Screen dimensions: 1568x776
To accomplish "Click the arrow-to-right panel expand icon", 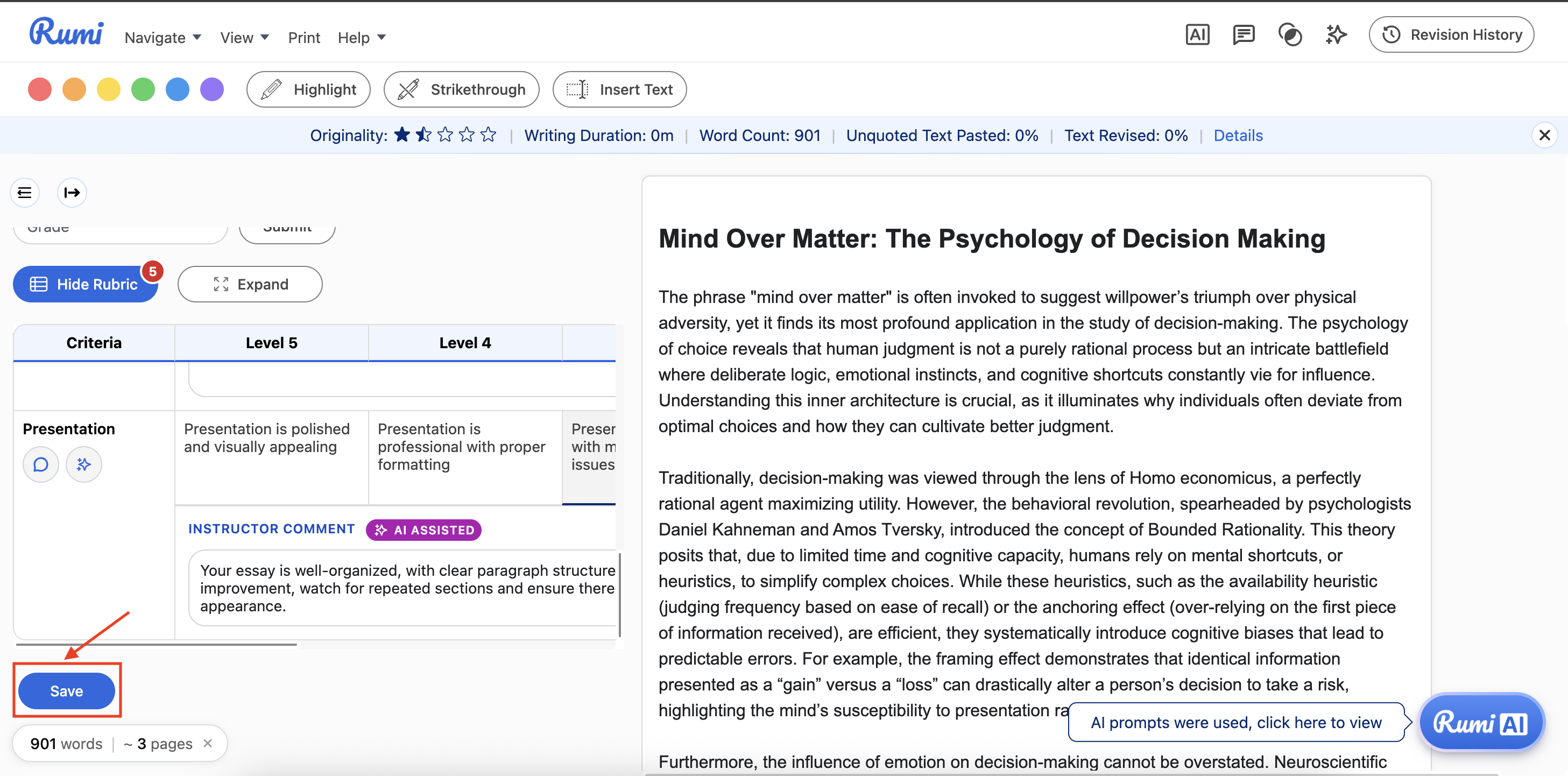I will 72,193.
